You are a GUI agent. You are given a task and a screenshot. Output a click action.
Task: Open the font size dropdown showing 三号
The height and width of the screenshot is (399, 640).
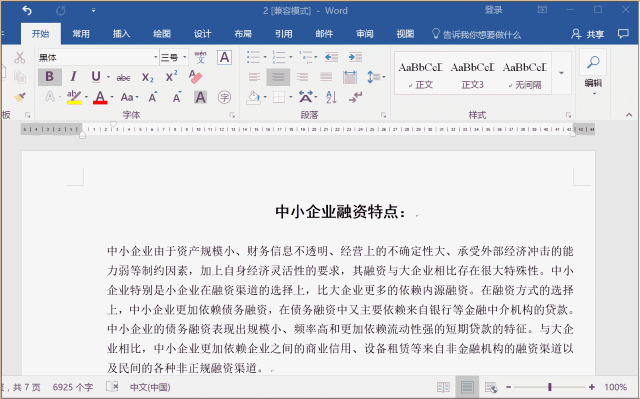173,58
